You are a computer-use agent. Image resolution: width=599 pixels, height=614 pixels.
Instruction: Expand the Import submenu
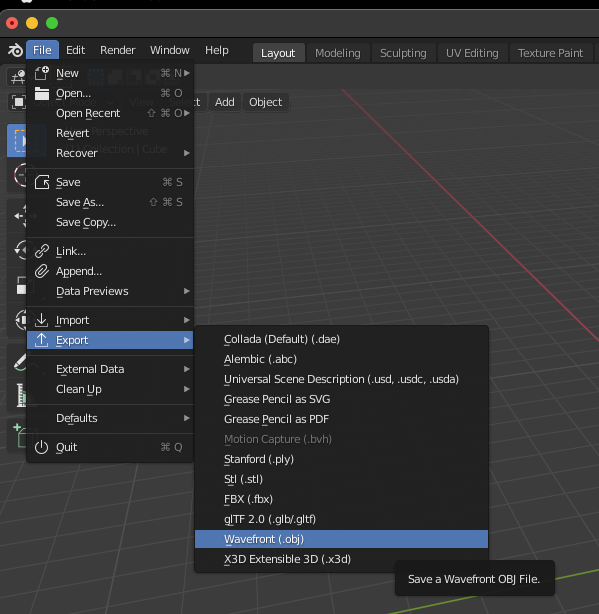click(x=110, y=320)
